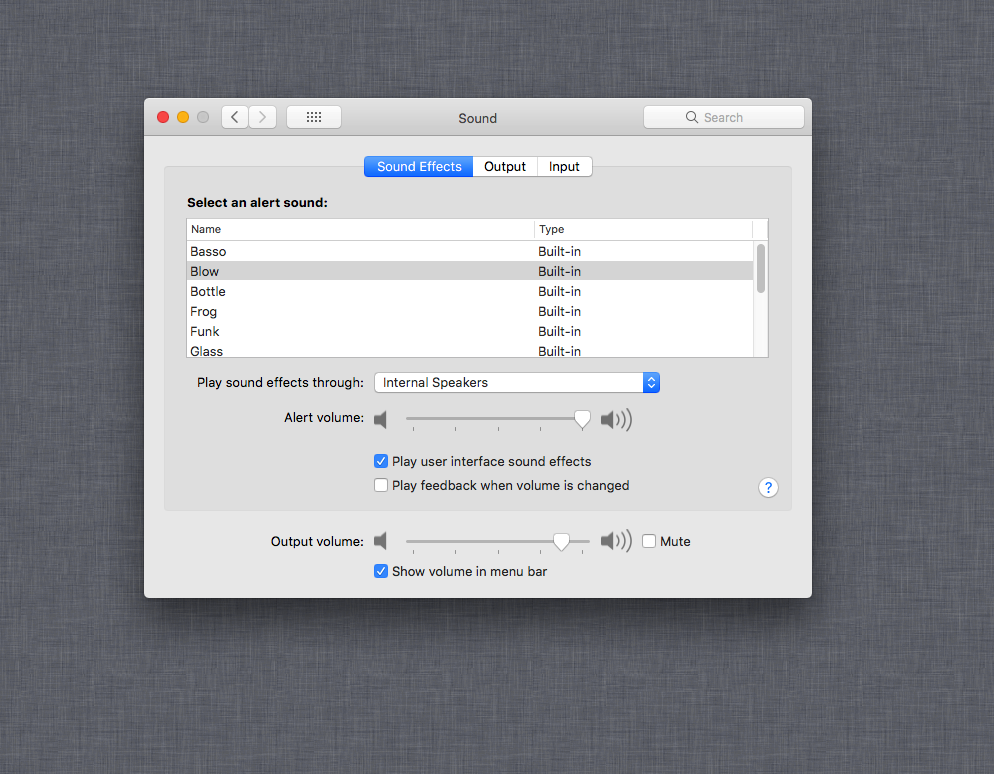The image size is (994, 774).
Task: Click the loud speaker icon beside Alert volume
Action: point(616,420)
